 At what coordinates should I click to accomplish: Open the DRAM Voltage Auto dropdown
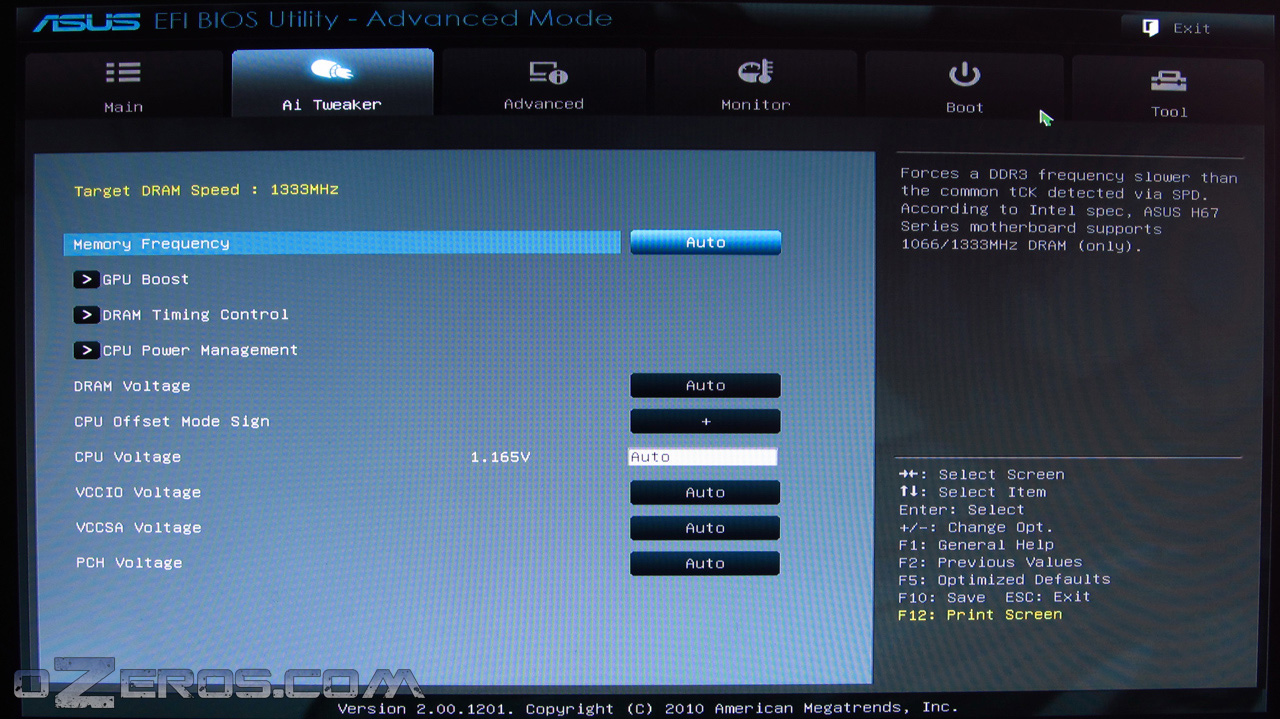705,386
